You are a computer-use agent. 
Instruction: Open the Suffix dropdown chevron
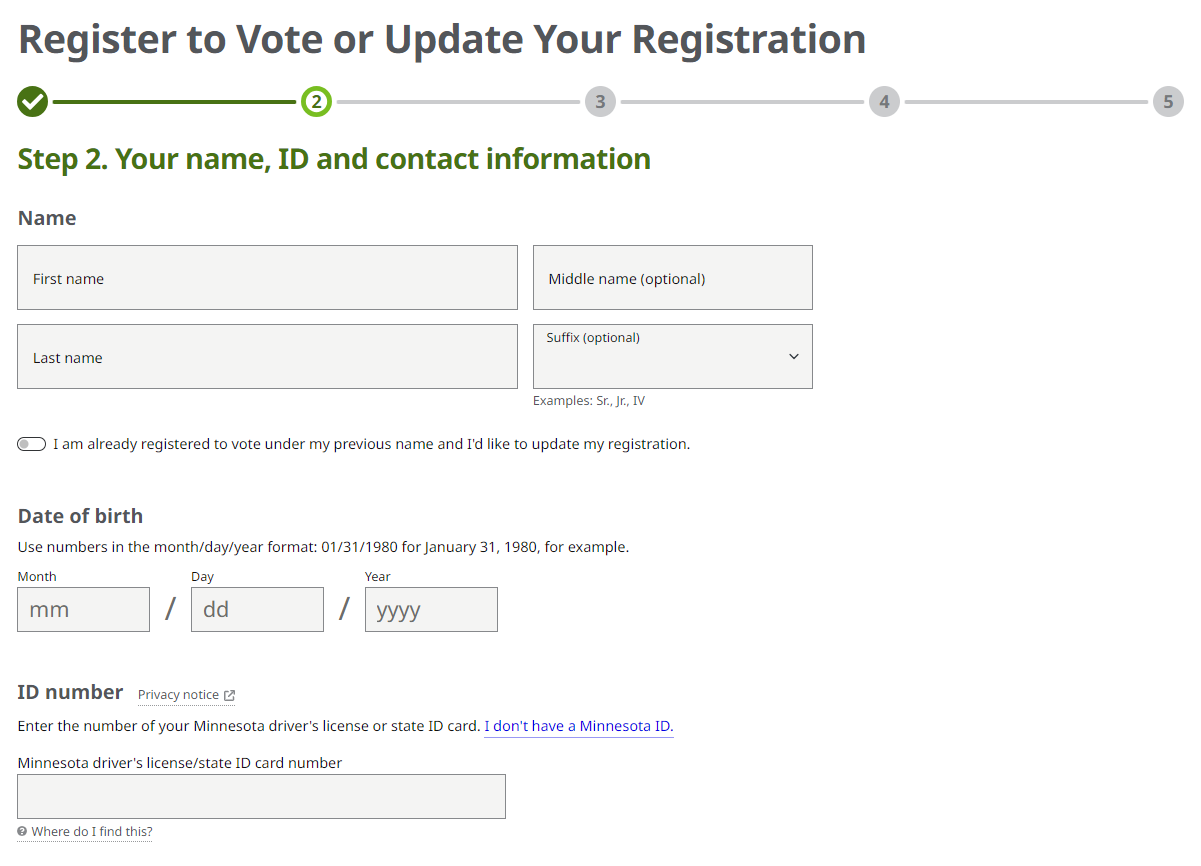(794, 356)
